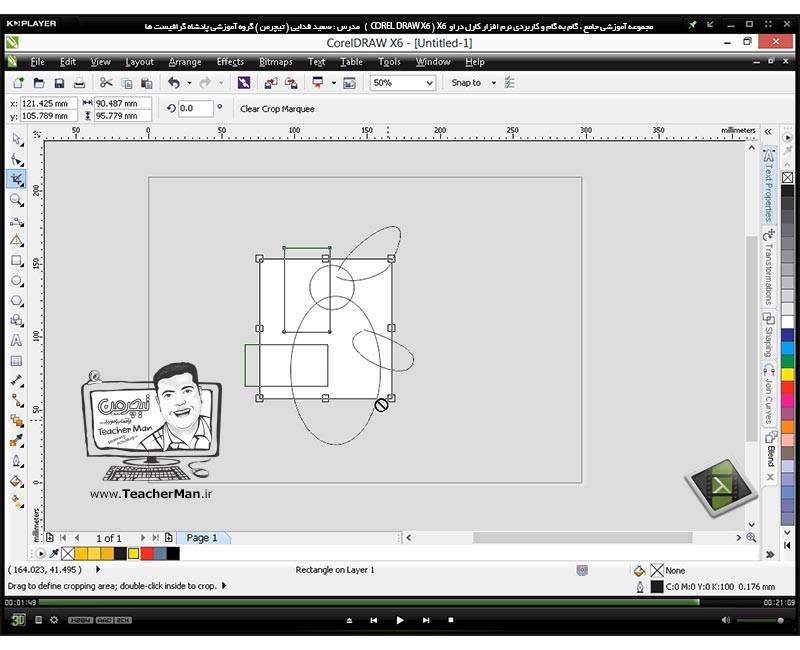Click Clear Crop Marquee button
The height and width of the screenshot is (650, 800).
(x=277, y=109)
